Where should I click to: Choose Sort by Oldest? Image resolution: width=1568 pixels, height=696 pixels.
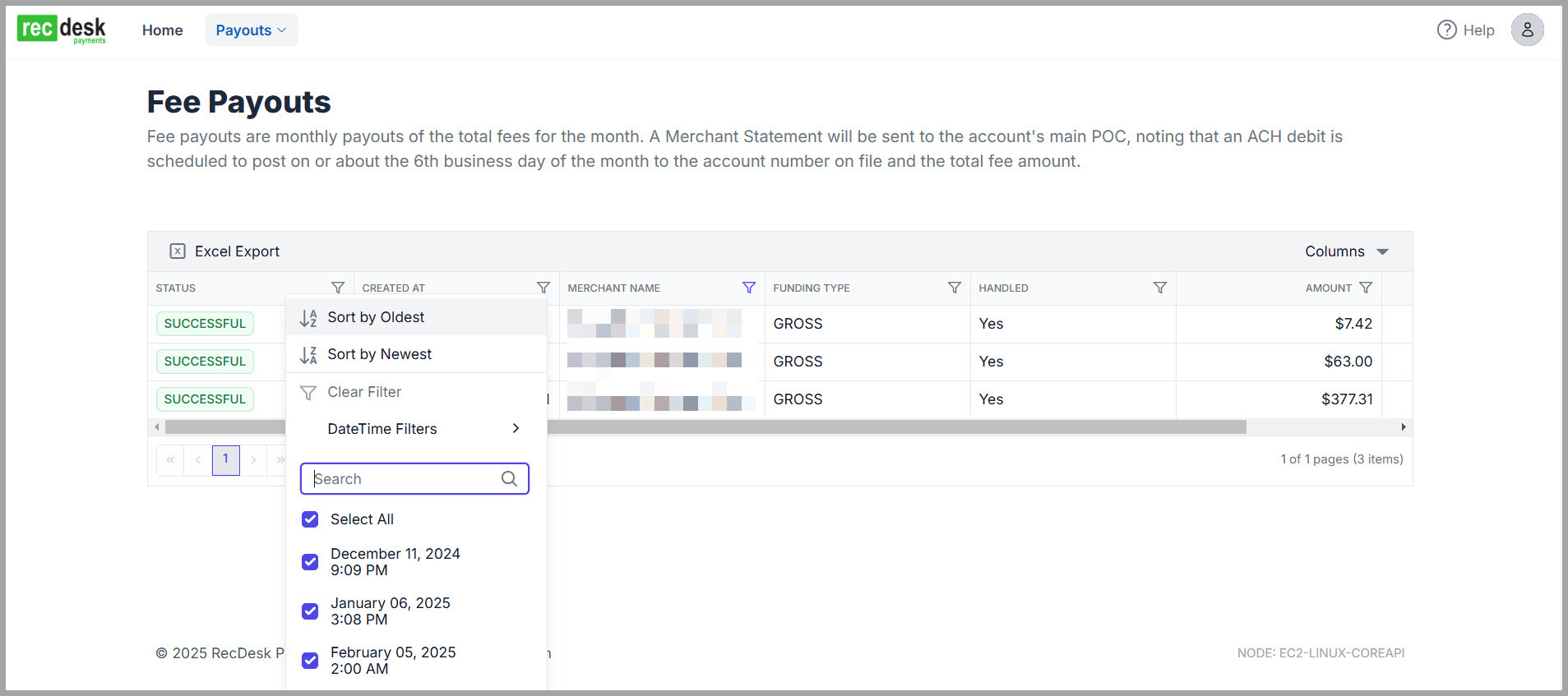[376, 317]
